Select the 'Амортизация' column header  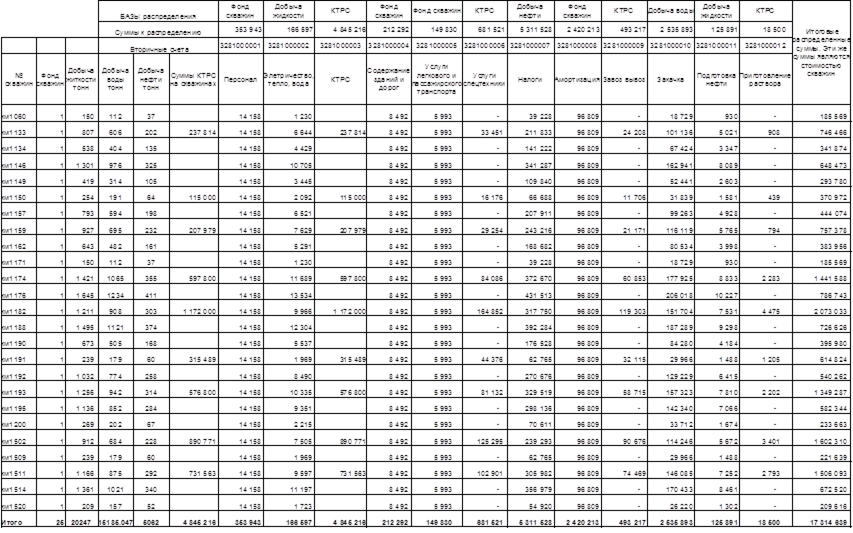(x=577, y=79)
